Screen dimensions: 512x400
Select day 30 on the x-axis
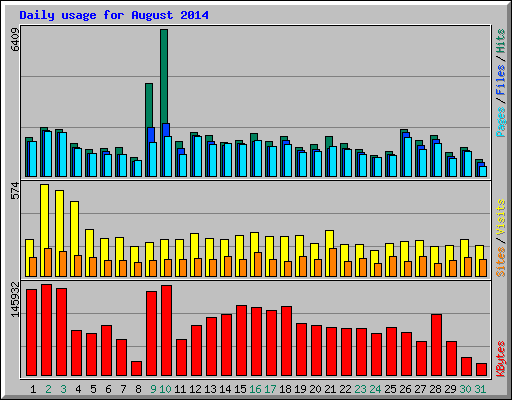465,389
